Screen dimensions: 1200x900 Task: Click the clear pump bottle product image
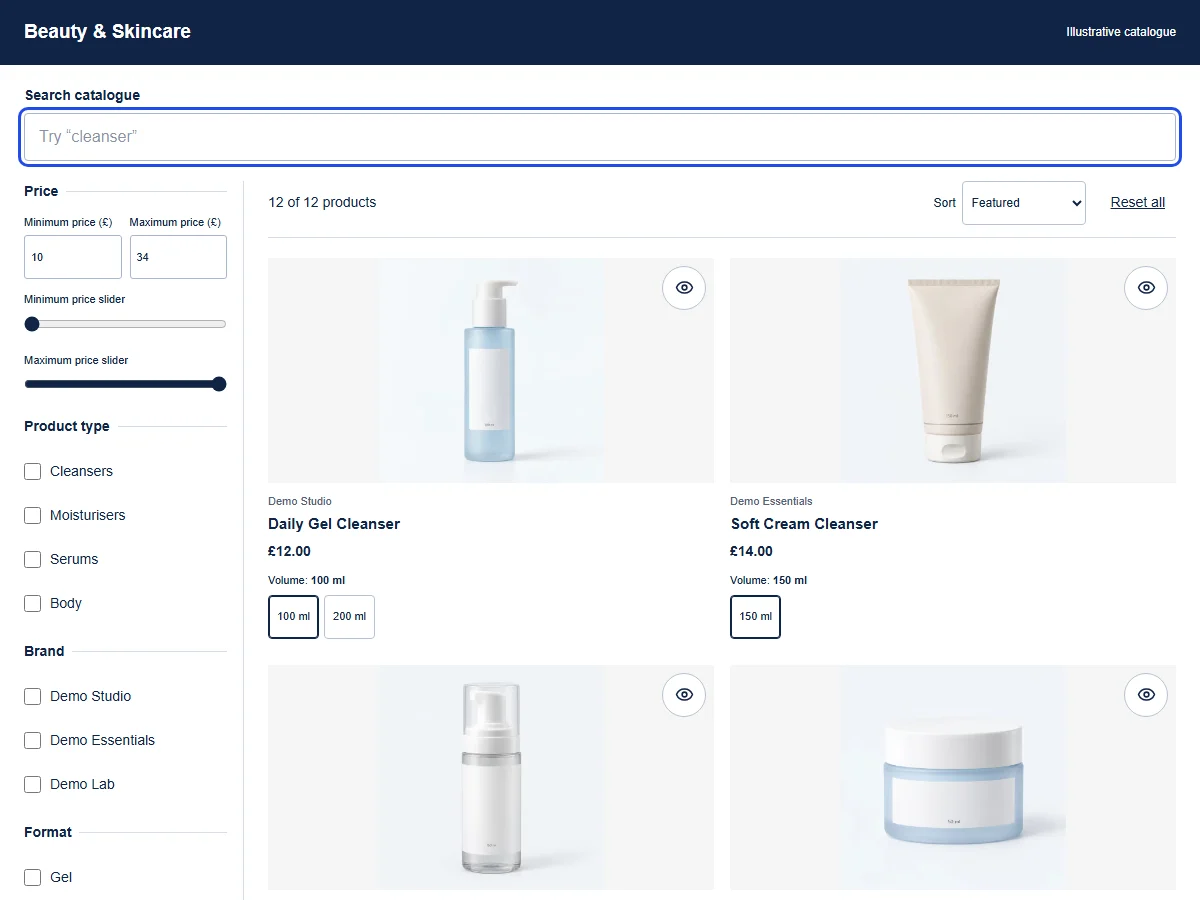pos(491,778)
